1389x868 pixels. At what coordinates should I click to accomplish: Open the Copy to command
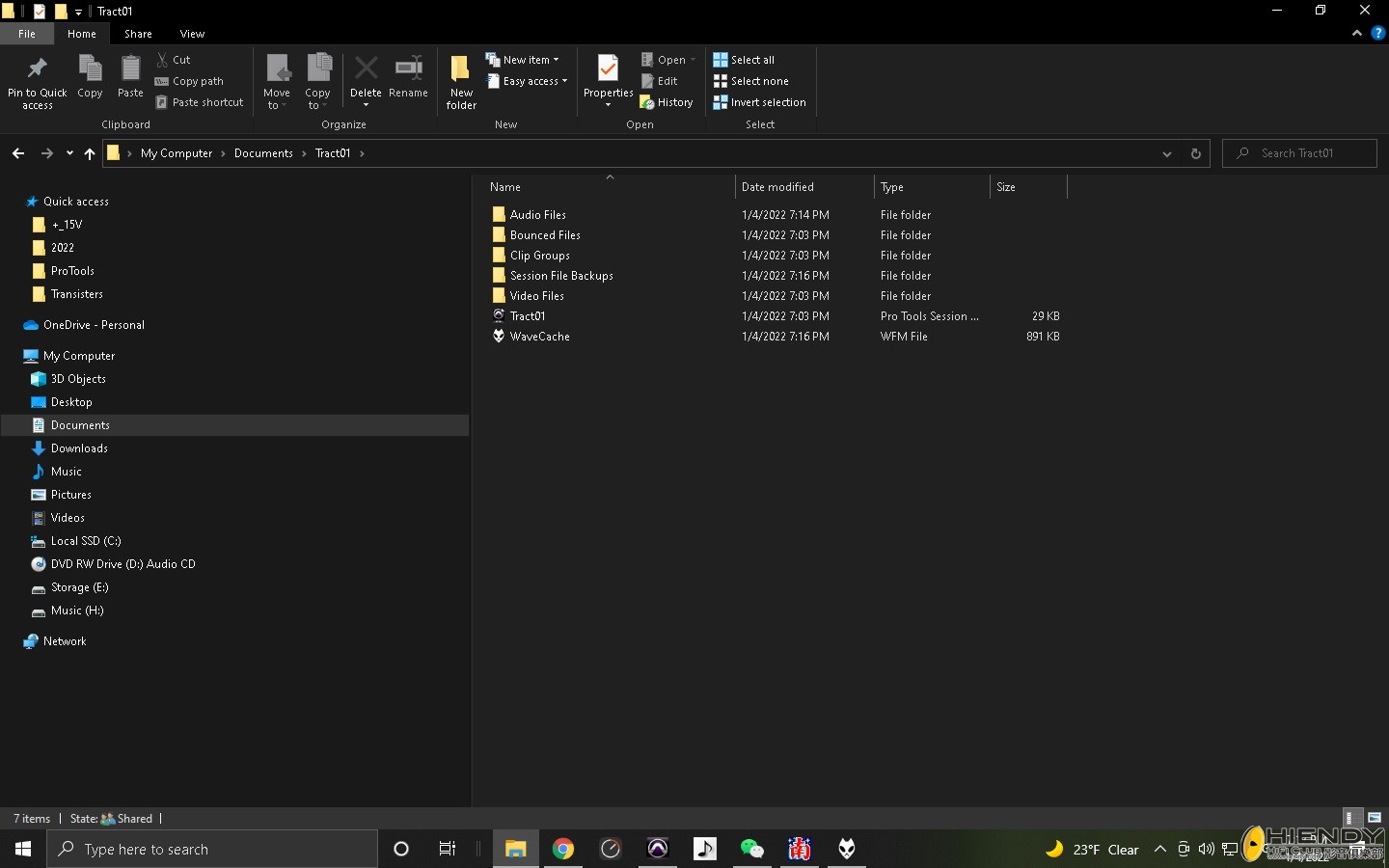pyautogui.click(x=317, y=82)
